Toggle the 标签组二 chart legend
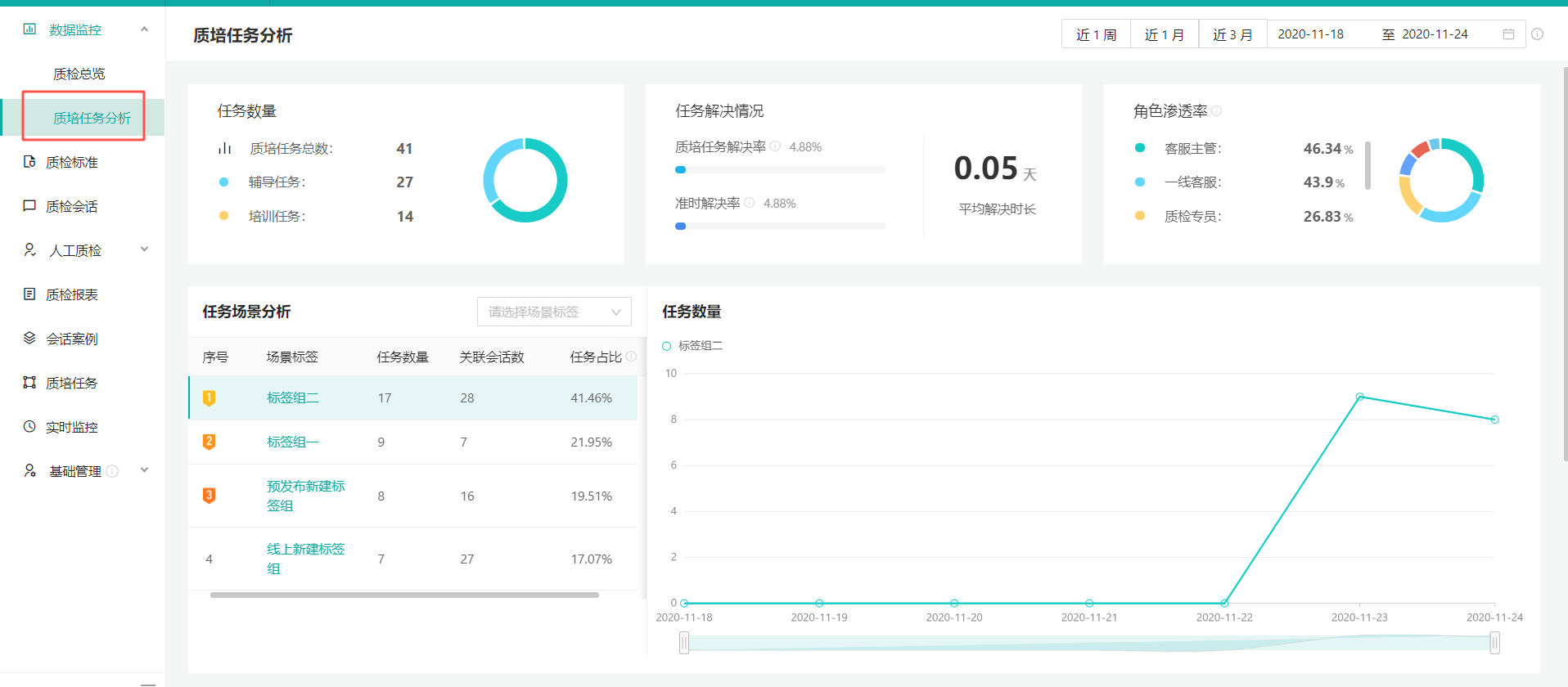Screen dimensions: 1568x687 [692, 346]
